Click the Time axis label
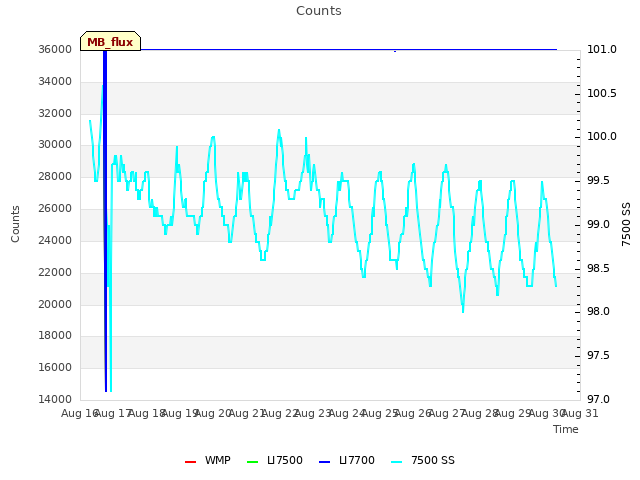This screenshot has height=480, width=640. [566, 429]
